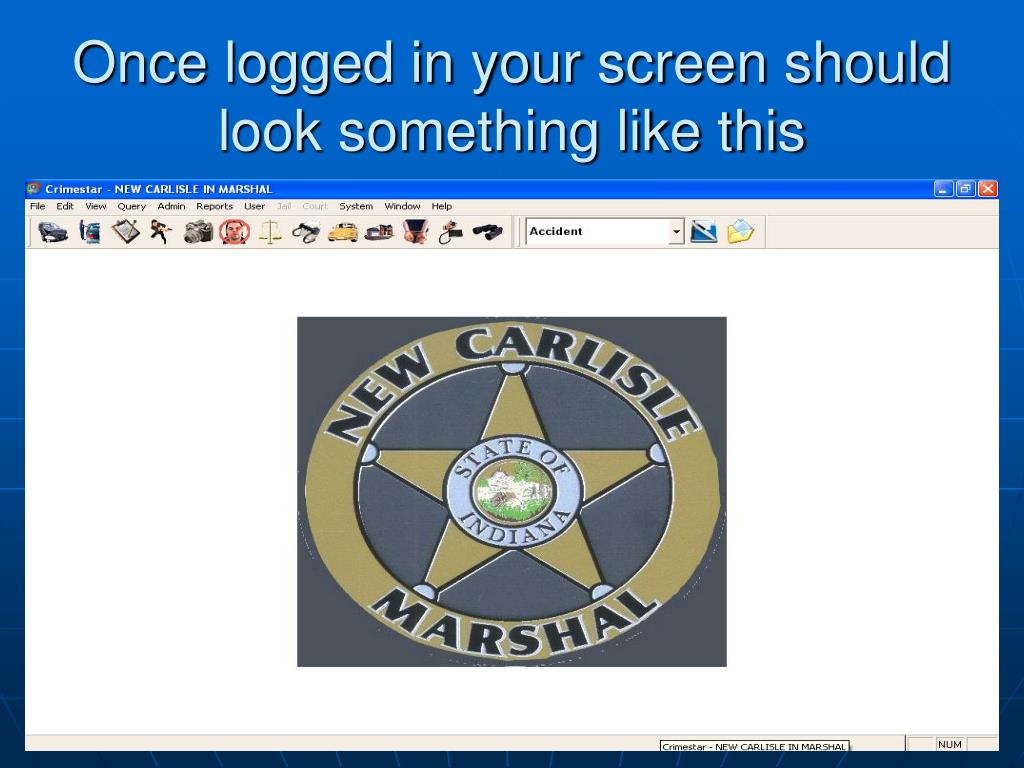
Task: Click the scales of justice icon
Action: click(270, 232)
